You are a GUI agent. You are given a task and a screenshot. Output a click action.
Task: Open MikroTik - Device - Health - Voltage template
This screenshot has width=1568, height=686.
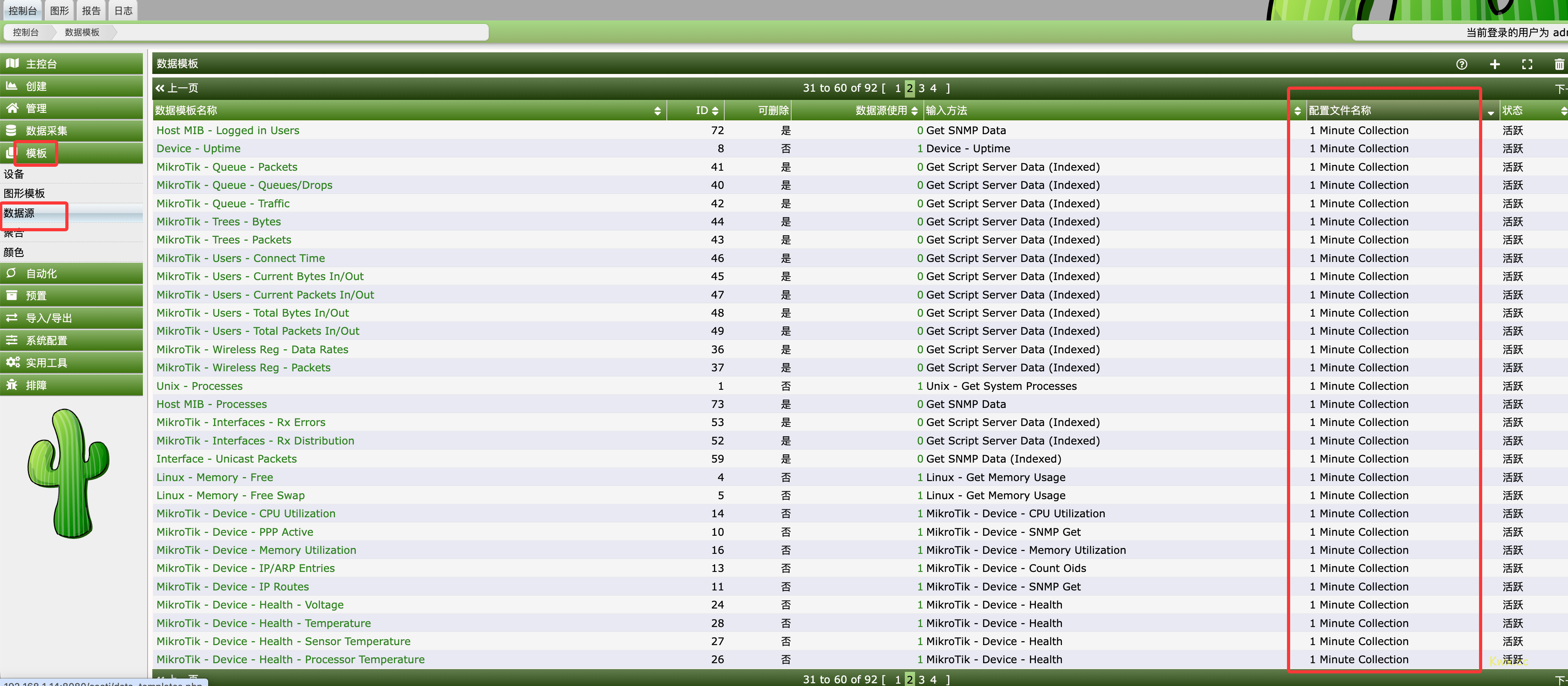tap(250, 605)
